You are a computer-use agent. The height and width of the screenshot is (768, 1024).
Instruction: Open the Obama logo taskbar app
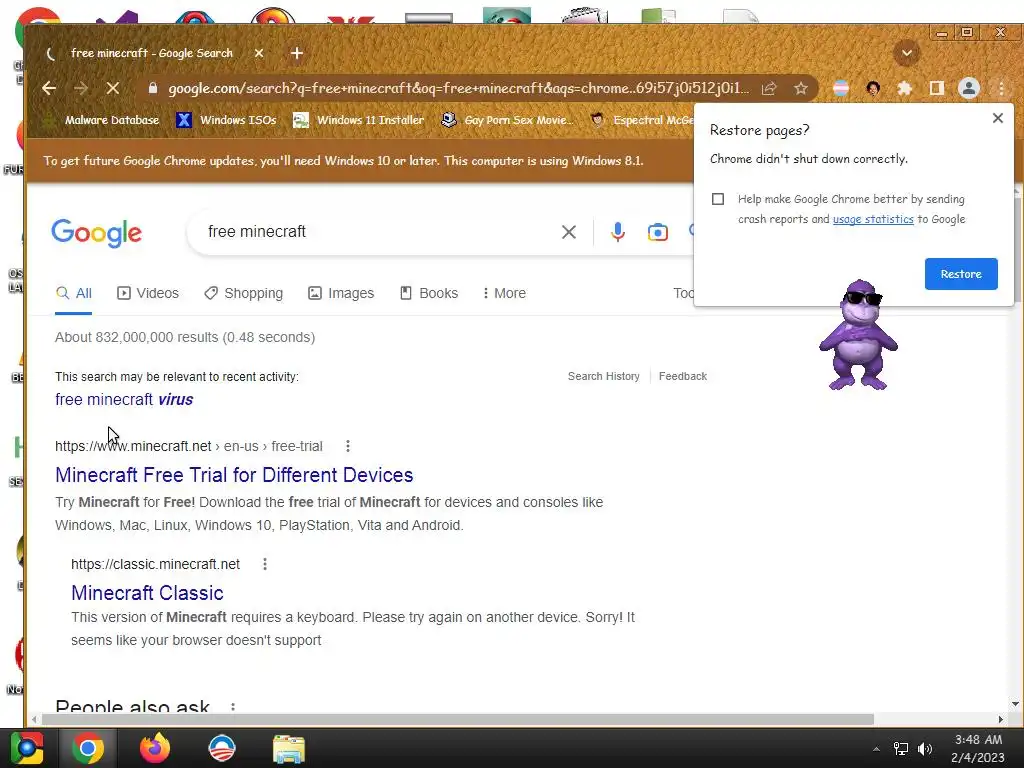pos(221,748)
